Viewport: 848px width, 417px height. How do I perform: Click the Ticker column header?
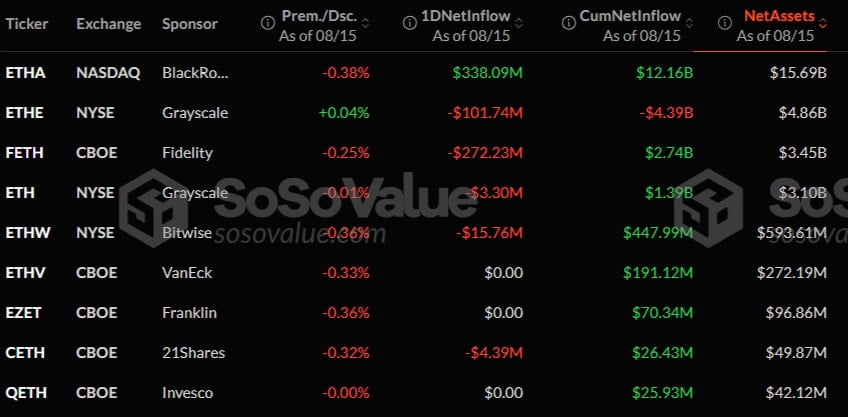click(x=27, y=23)
